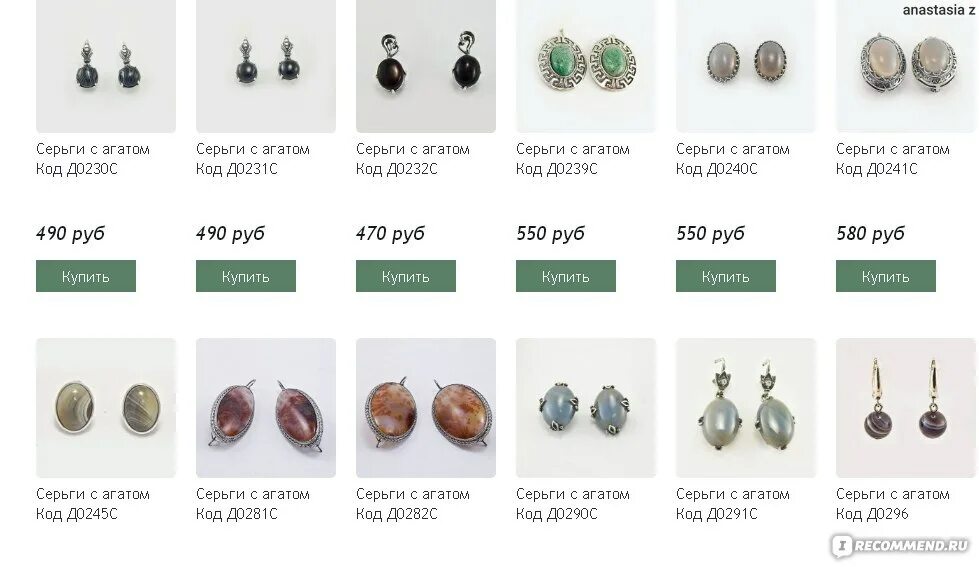Open black round earrings Д0232С image
This screenshot has height=567, width=979.
(426, 65)
